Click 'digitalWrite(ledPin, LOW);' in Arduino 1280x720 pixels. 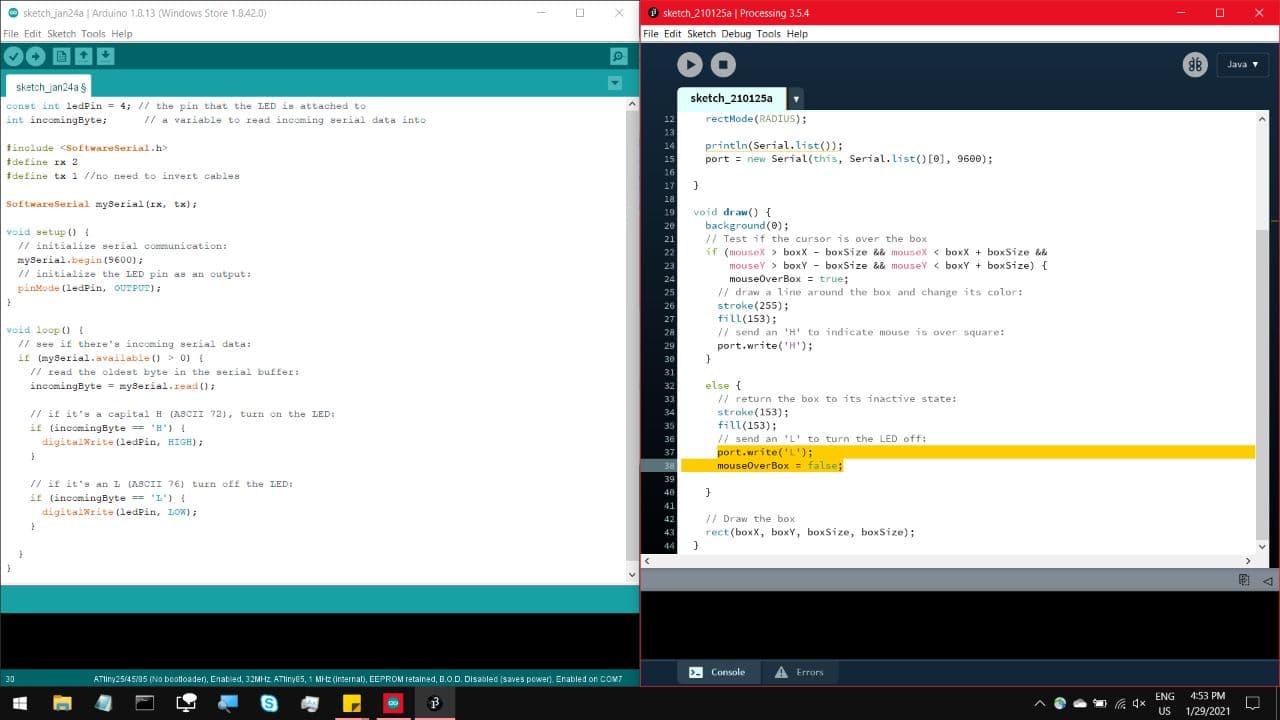[119, 512]
